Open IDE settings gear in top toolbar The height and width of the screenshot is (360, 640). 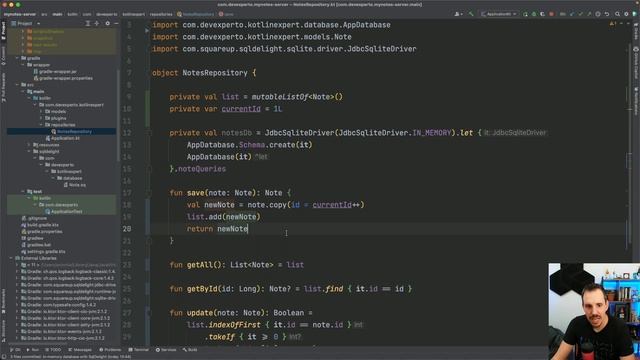coord(626,14)
